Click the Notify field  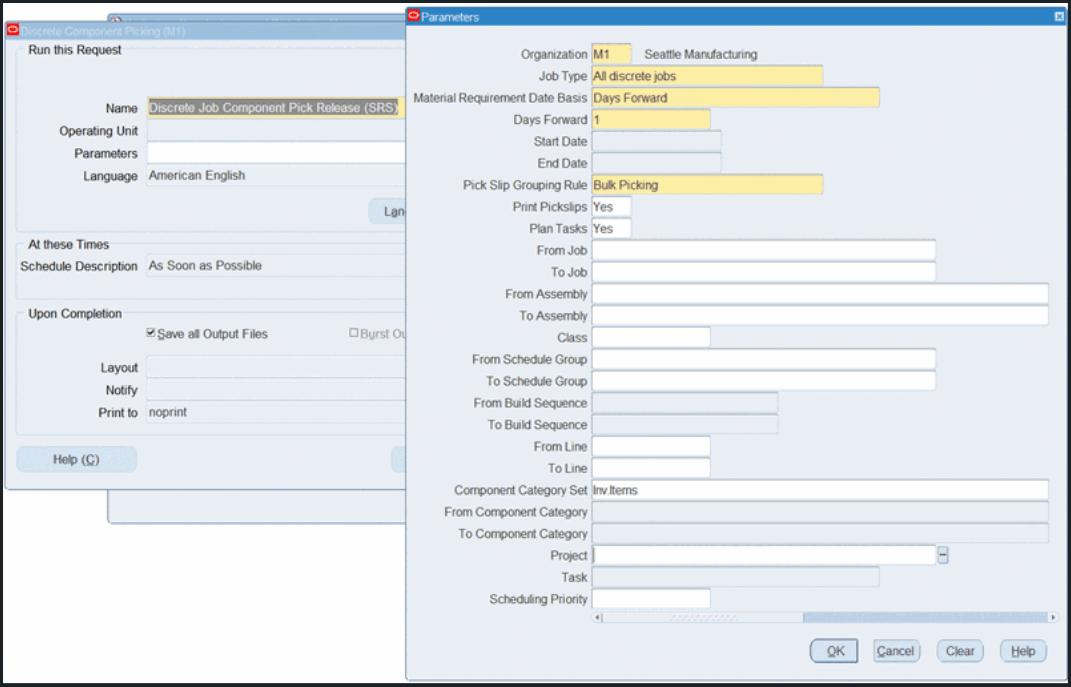(x=276, y=389)
